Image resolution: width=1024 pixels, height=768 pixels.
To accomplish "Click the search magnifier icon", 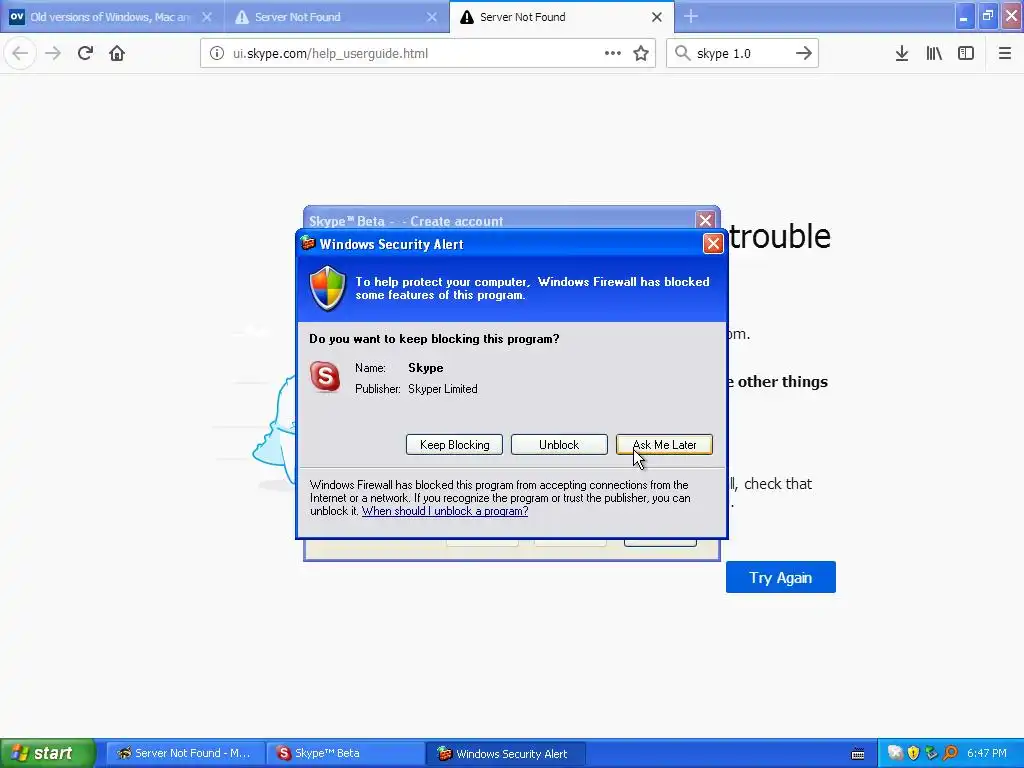I will (x=682, y=53).
